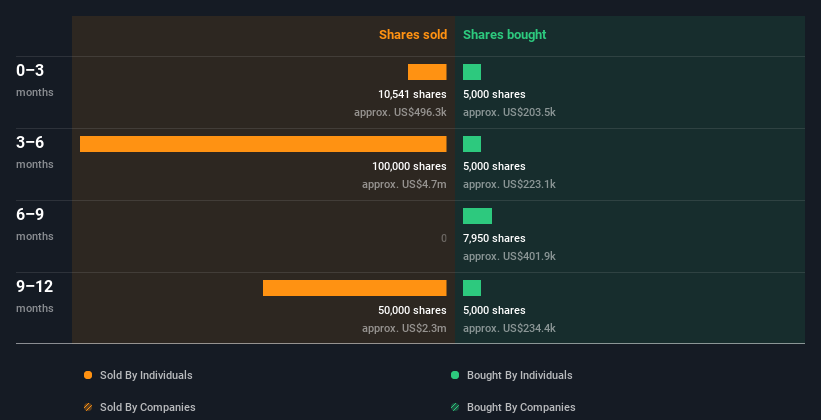Click the orange bar for 100,000 shares sold
Screen dimensions: 821x420
coord(263,144)
